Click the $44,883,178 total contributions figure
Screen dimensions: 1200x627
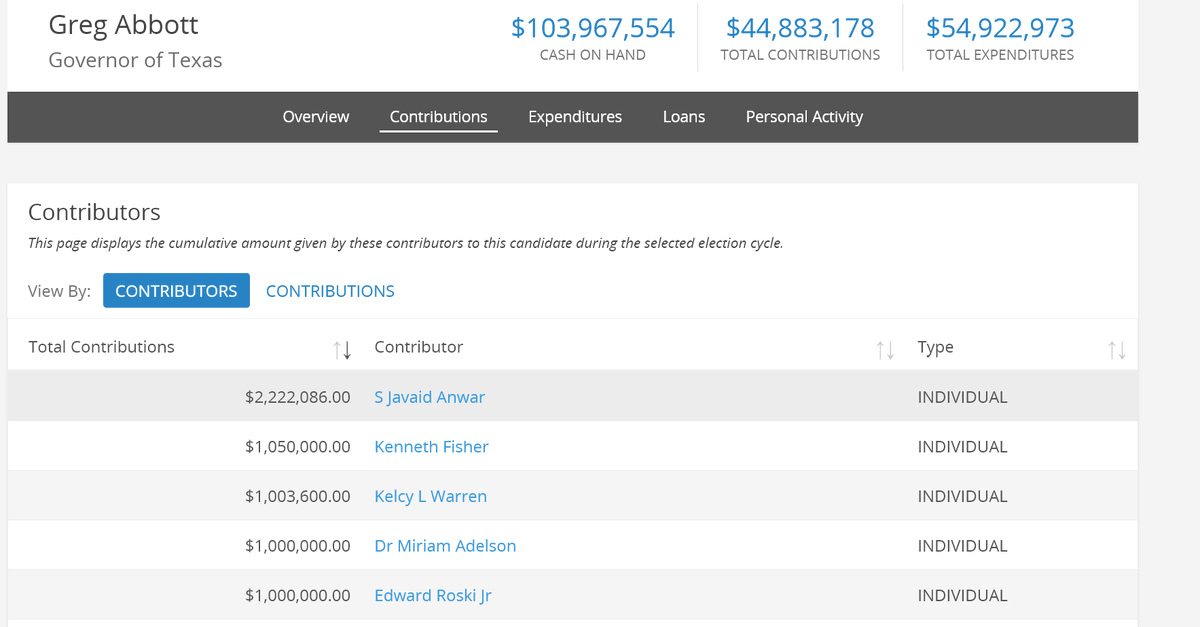click(x=800, y=28)
